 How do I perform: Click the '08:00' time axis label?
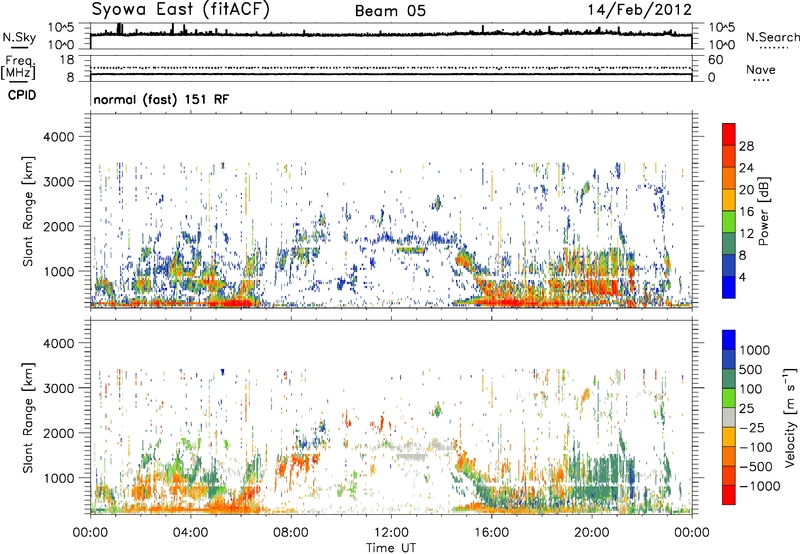pyautogui.click(x=291, y=533)
